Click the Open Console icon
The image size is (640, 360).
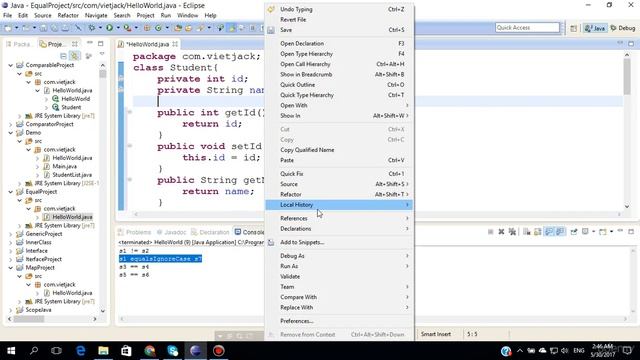tap(603, 232)
